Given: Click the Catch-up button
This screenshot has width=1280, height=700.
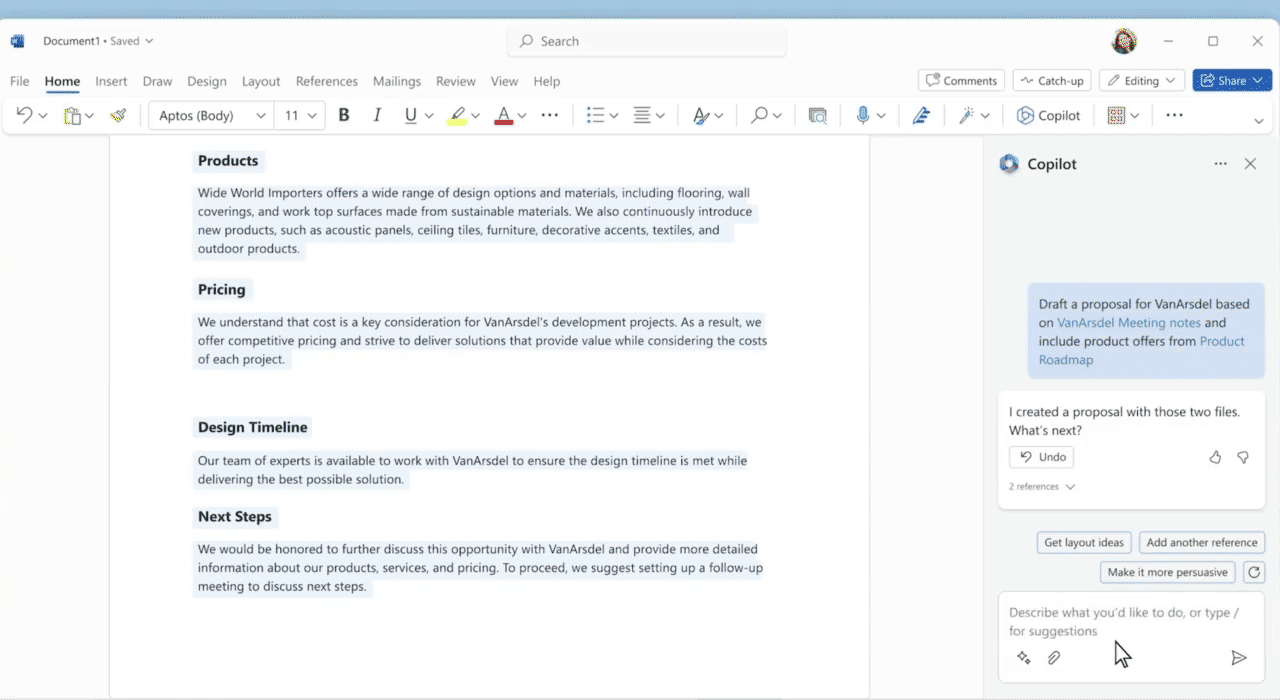Looking at the screenshot, I should (x=1051, y=80).
